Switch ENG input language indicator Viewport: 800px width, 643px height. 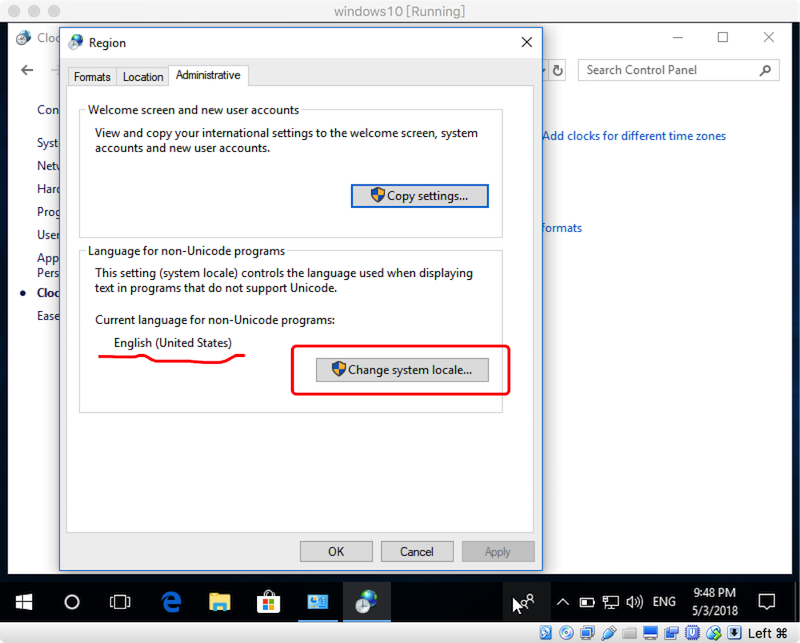tap(664, 602)
